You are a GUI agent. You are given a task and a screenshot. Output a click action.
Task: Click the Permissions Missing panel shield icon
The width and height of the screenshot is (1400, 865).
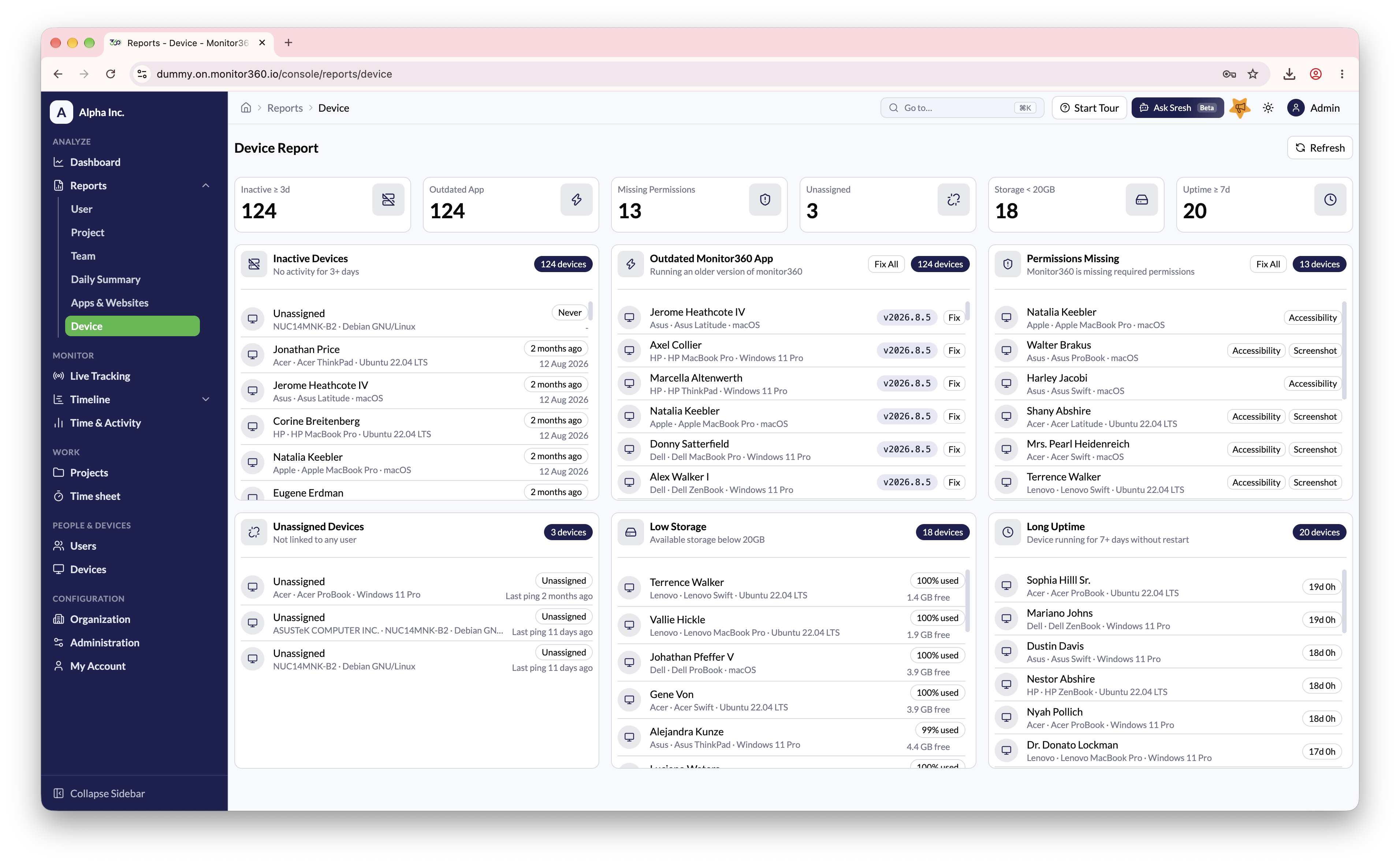1008,264
